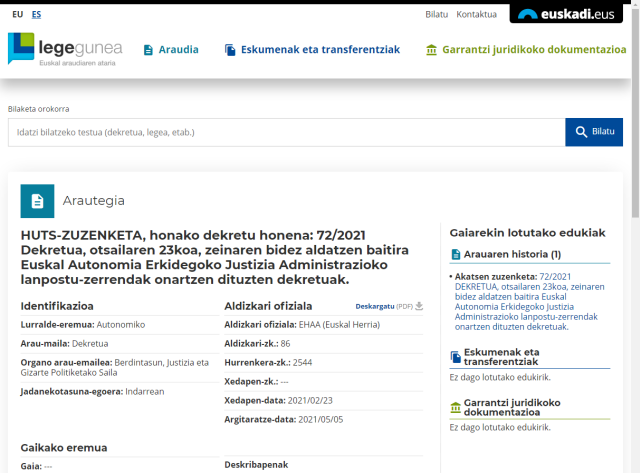Open the Kontaktua link

point(476,14)
